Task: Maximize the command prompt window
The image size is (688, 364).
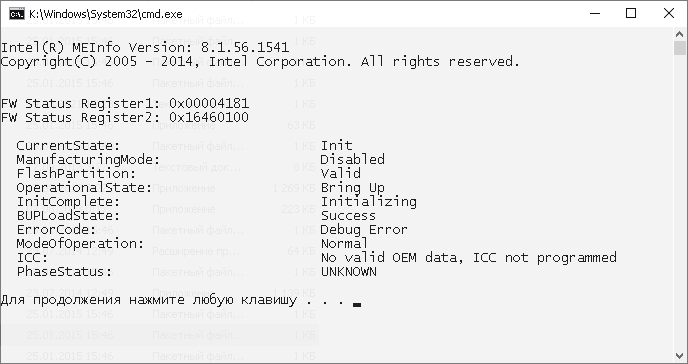Action: point(631,14)
